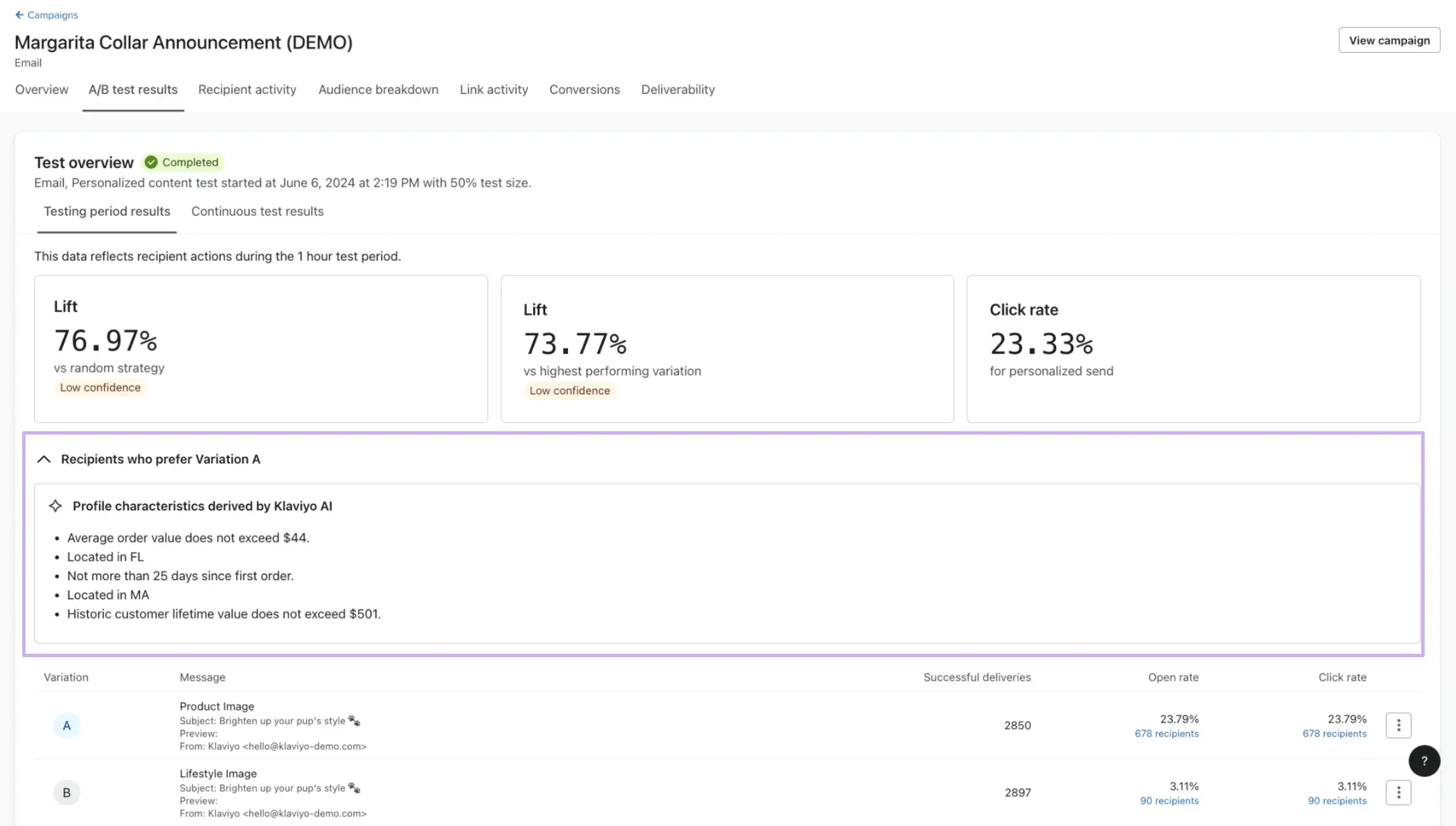Switch to Continuous test results tab
Screen dimensions: 1456x826
257,211
